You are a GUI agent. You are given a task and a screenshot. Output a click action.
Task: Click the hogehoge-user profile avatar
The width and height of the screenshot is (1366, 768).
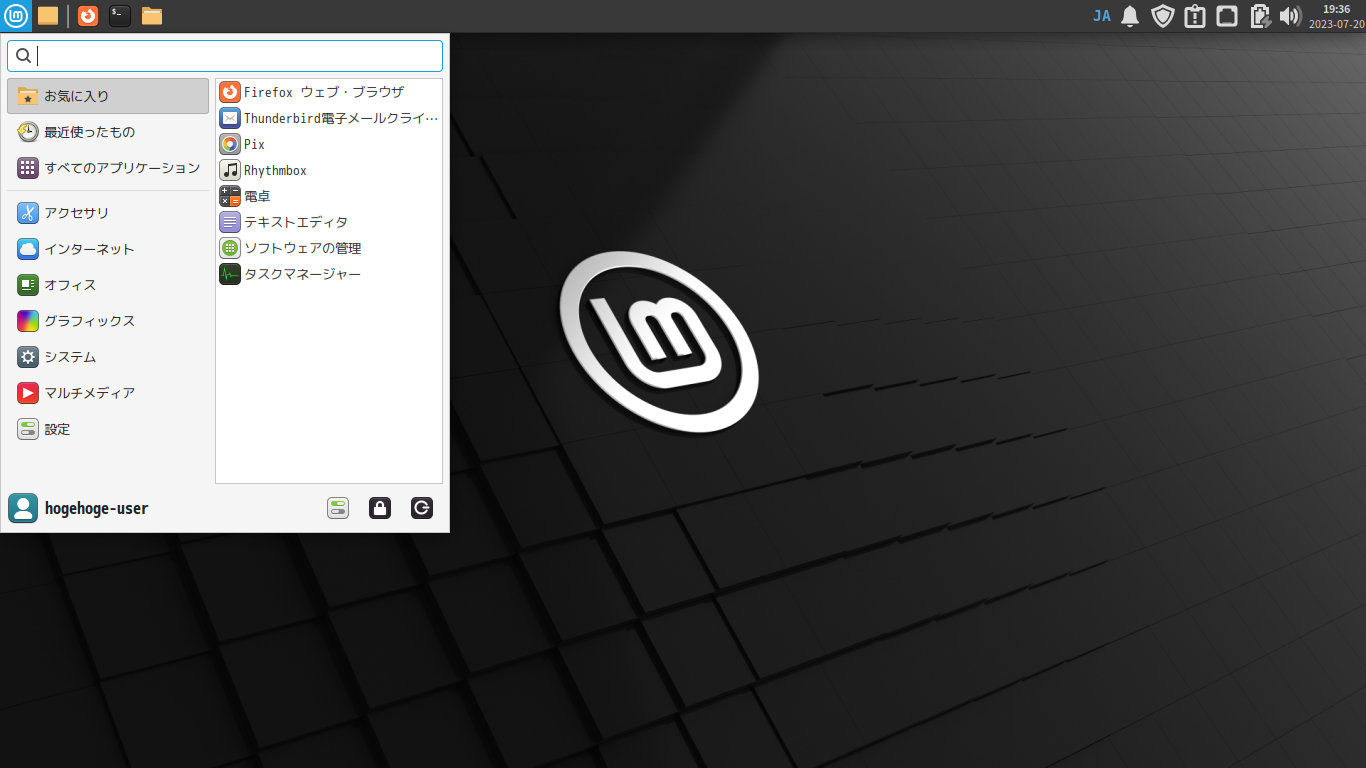click(23, 508)
